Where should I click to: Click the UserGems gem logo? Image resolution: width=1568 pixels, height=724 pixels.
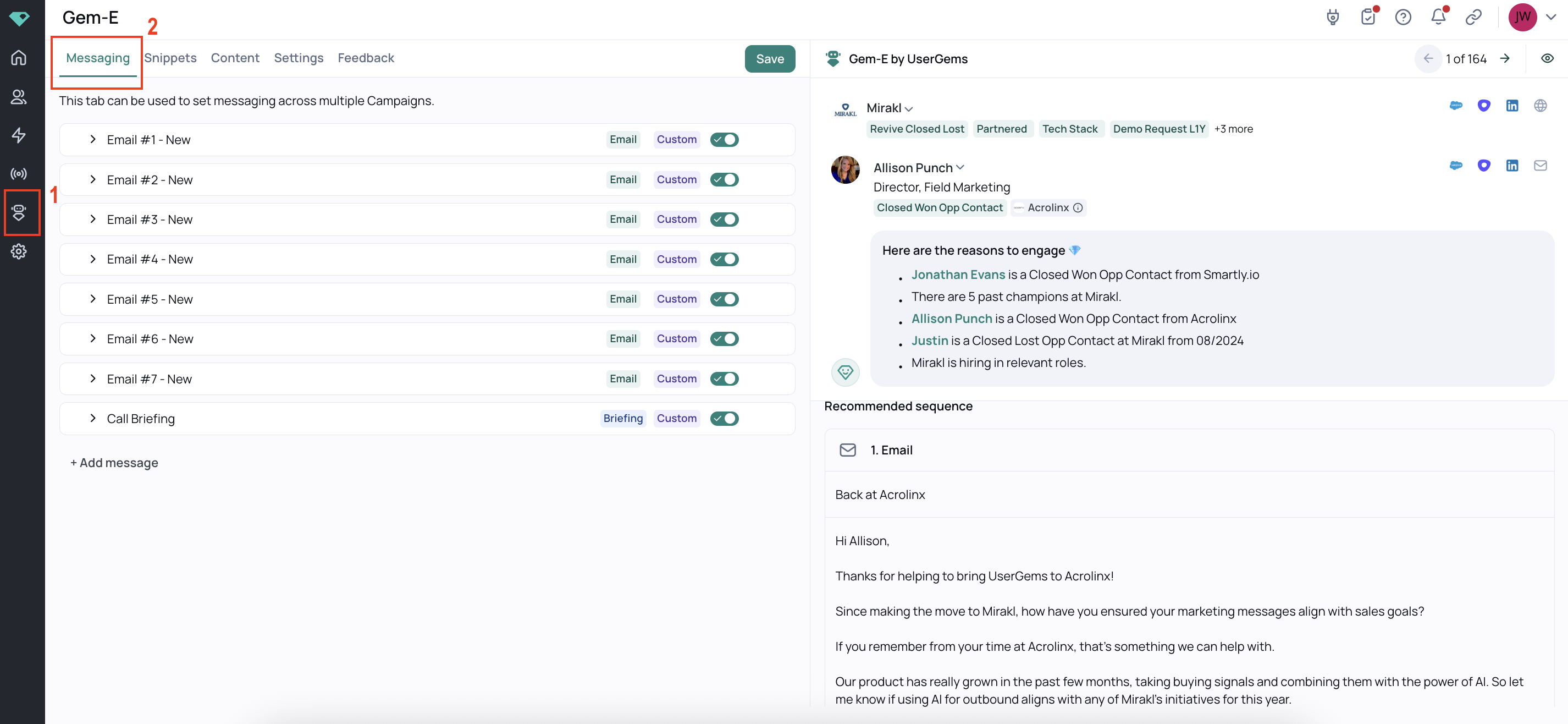pos(19,18)
